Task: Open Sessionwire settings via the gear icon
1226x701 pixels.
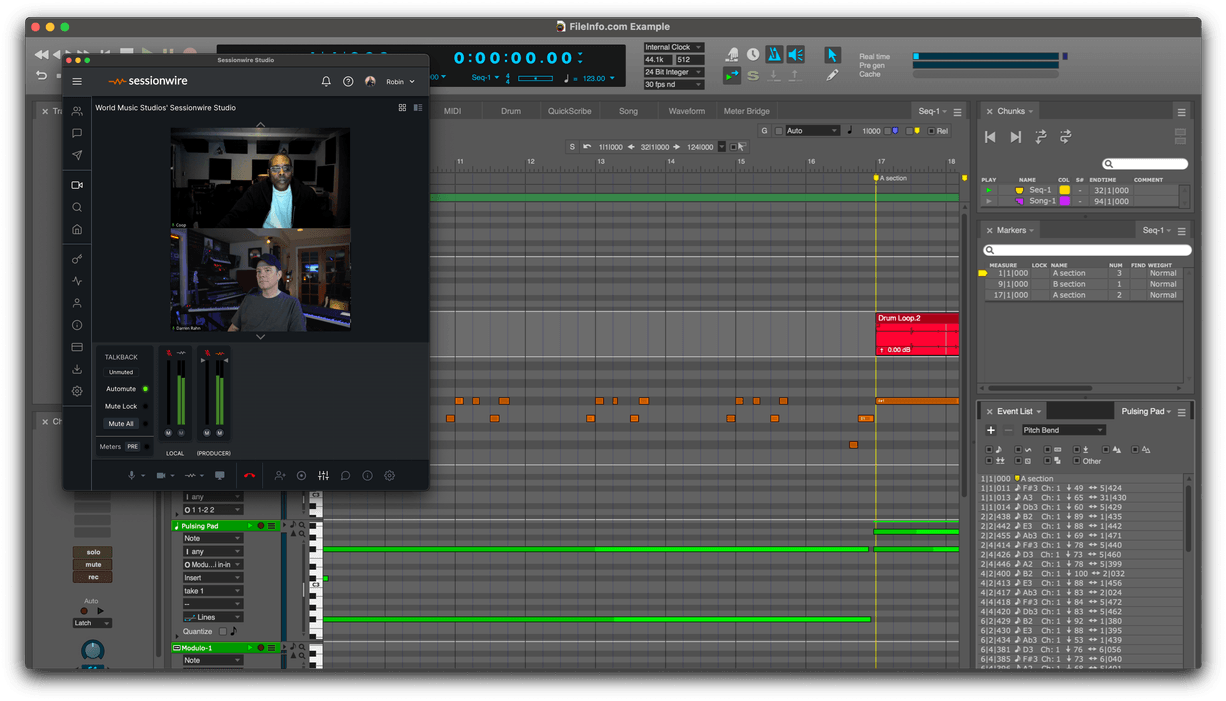Action: tap(389, 475)
